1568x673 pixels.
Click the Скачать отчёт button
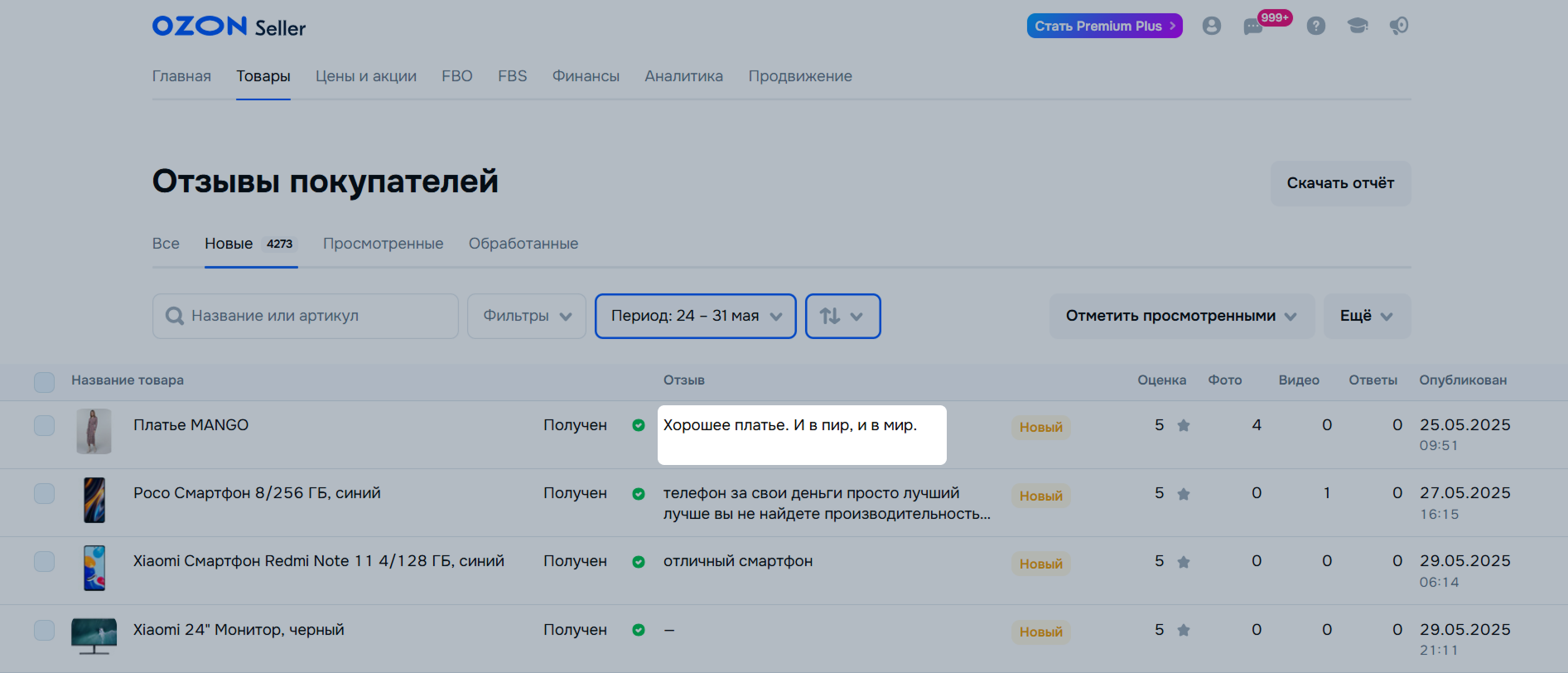coord(1341,183)
